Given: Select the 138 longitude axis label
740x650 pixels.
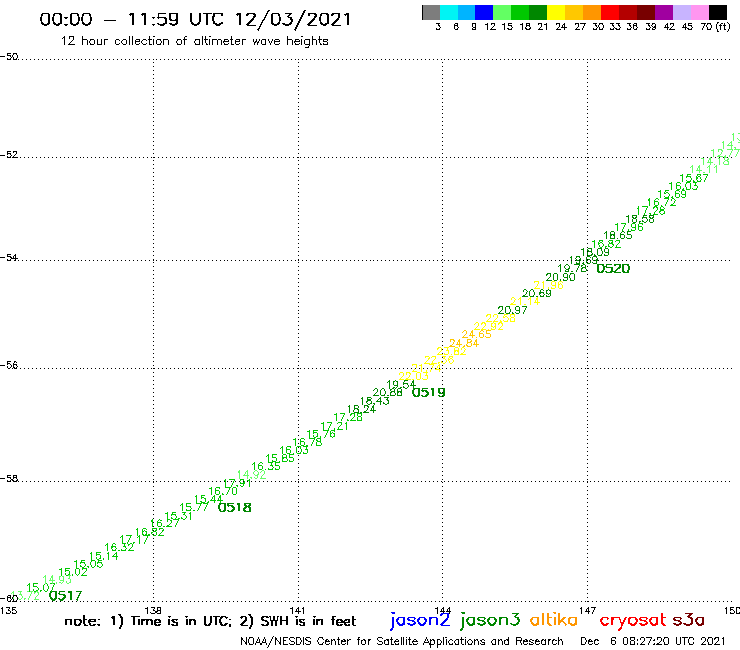Looking at the screenshot, I should tap(153, 611).
